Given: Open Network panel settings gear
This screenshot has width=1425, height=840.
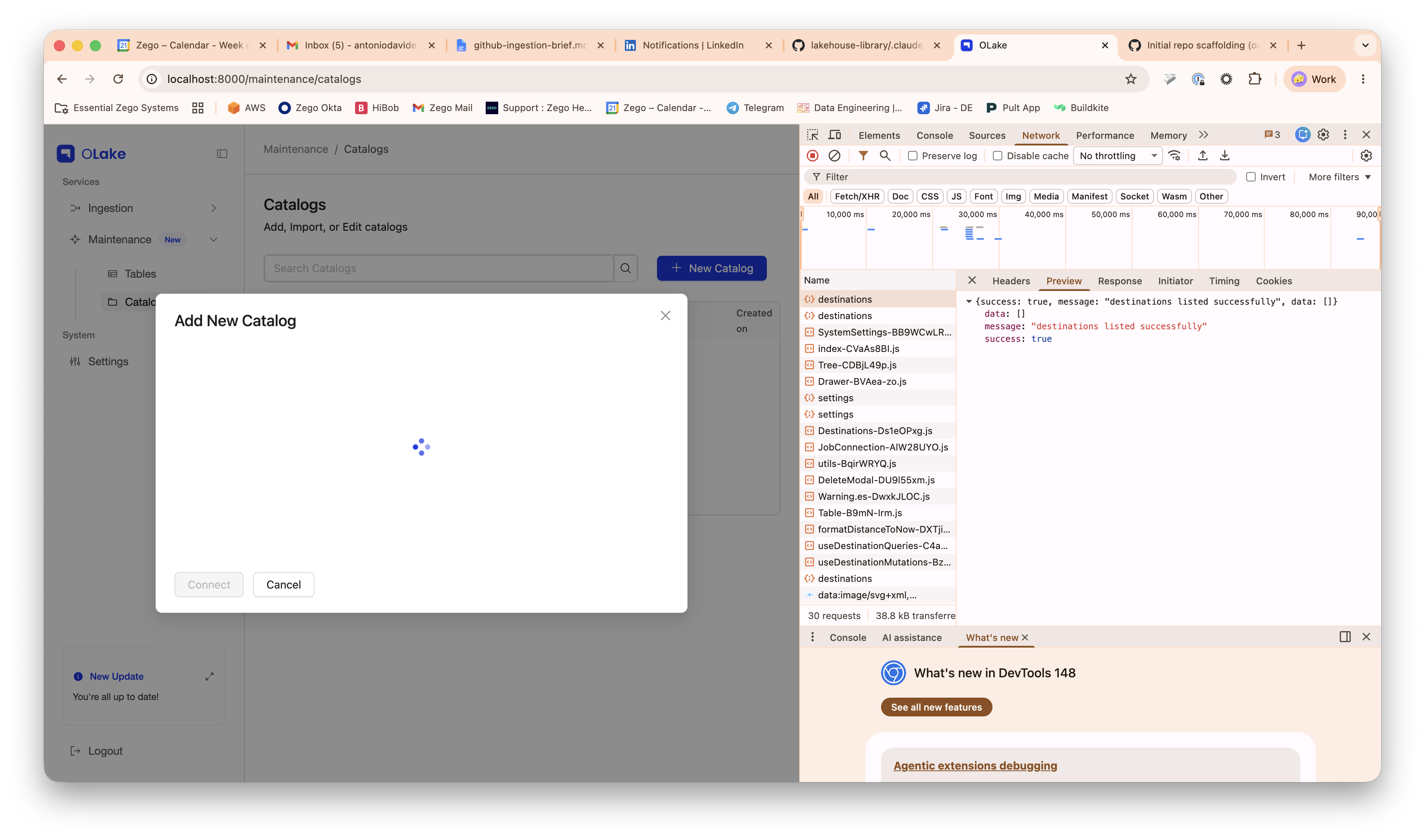Looking at the screenshot, I should [1366, 156].
